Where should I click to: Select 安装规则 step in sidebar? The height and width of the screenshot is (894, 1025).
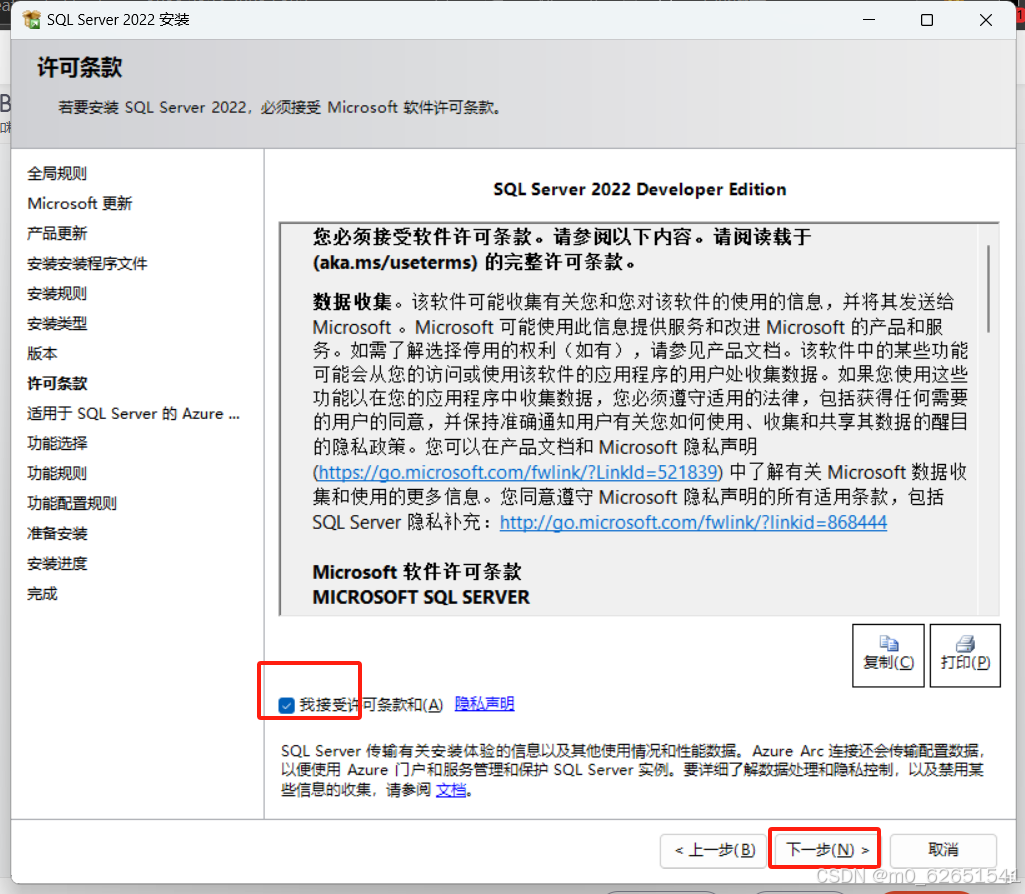point(57,293)
